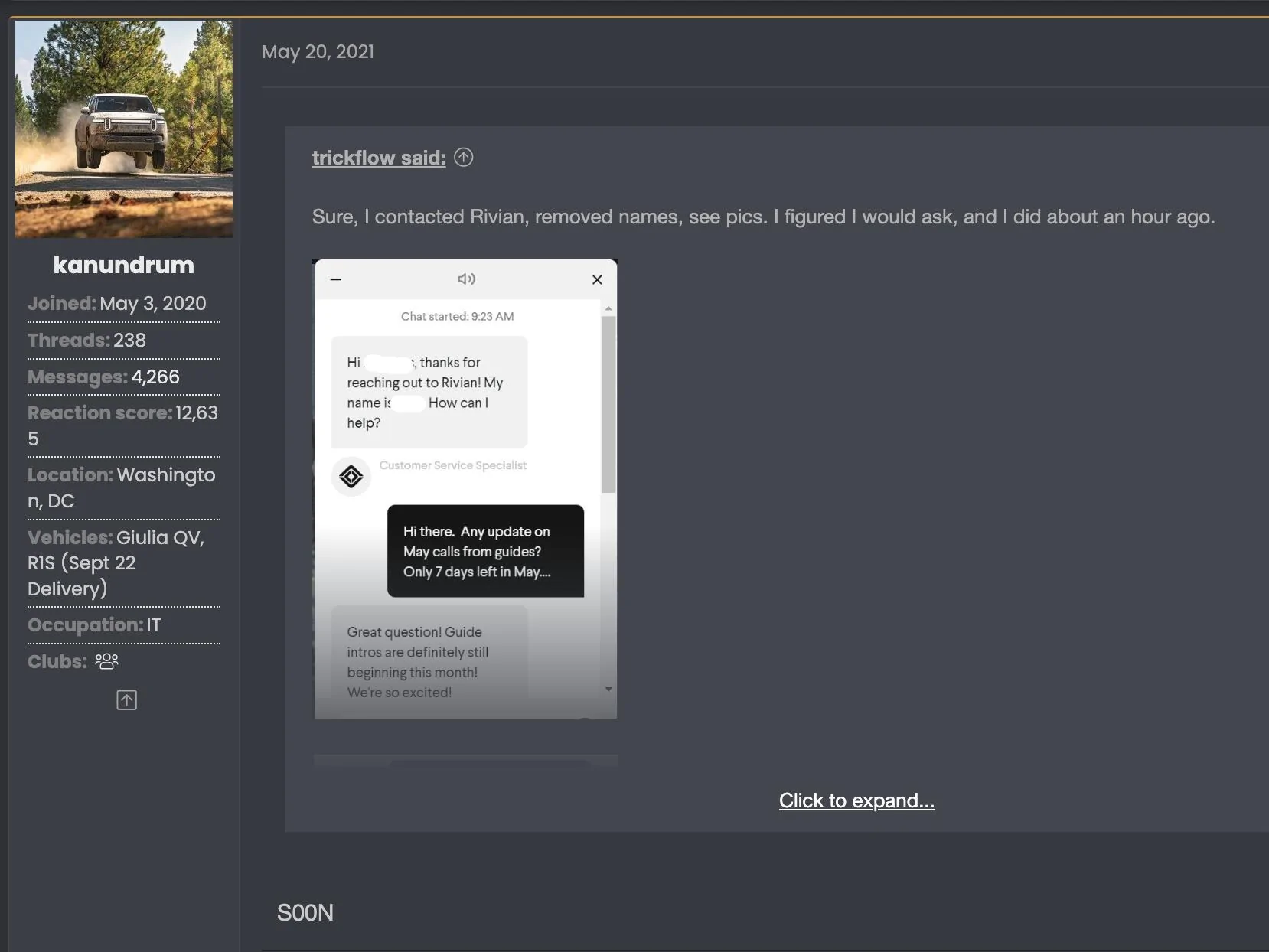Click the 'Reaction score: 12,635' value
1269x952 pixels.
[123, 425]
